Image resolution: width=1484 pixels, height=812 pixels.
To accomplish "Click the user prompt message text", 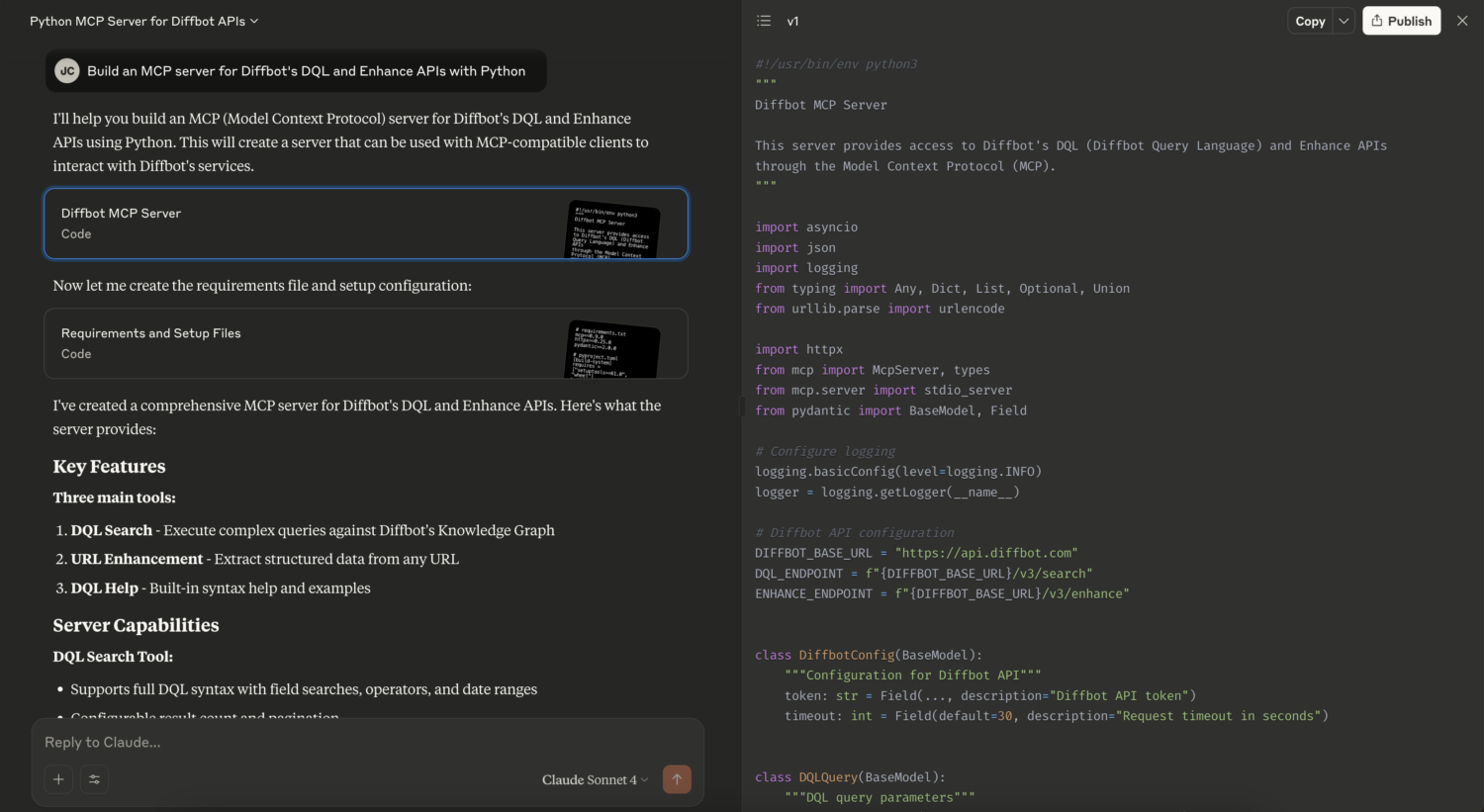I will point(307,71).
